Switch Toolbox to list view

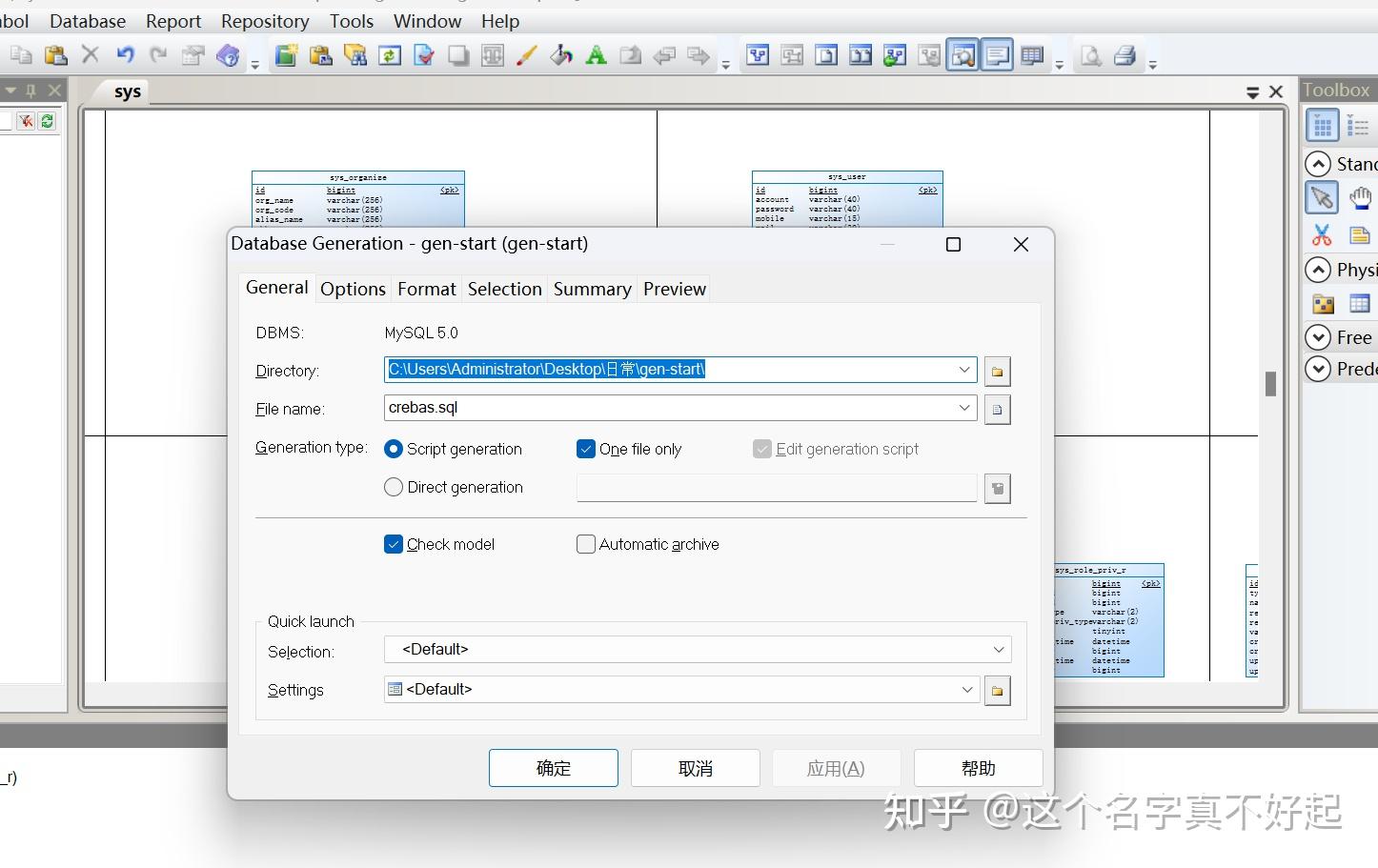tap(1359, 125)
